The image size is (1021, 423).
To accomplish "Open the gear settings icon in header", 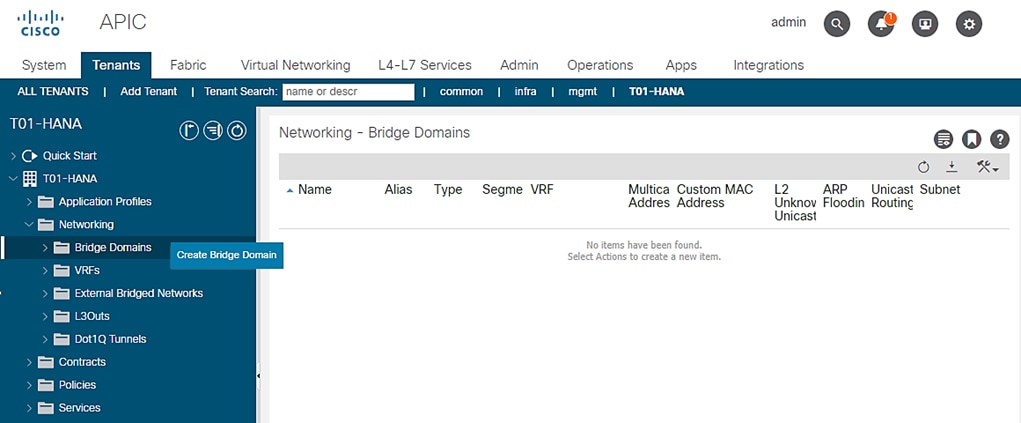I will [969, 24].
